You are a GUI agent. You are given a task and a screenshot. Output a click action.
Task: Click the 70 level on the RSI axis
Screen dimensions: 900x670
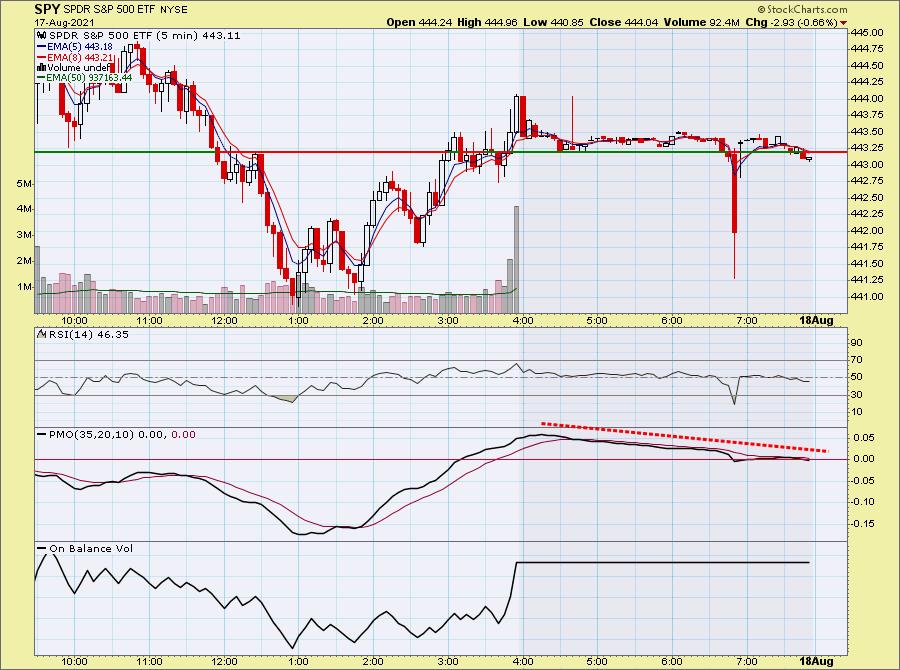coord(857,360)
